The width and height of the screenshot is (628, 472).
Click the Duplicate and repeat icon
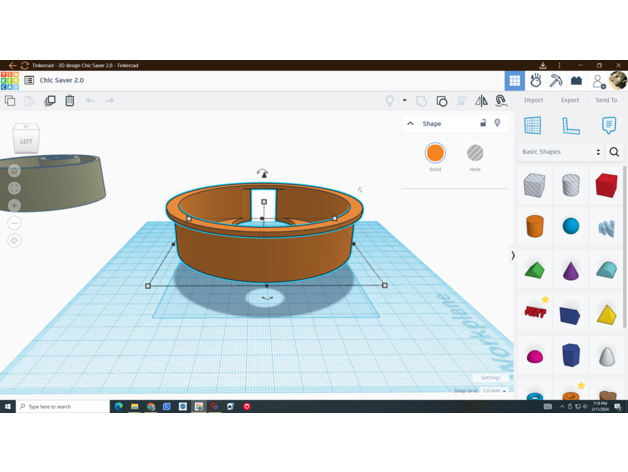[50, 100]
